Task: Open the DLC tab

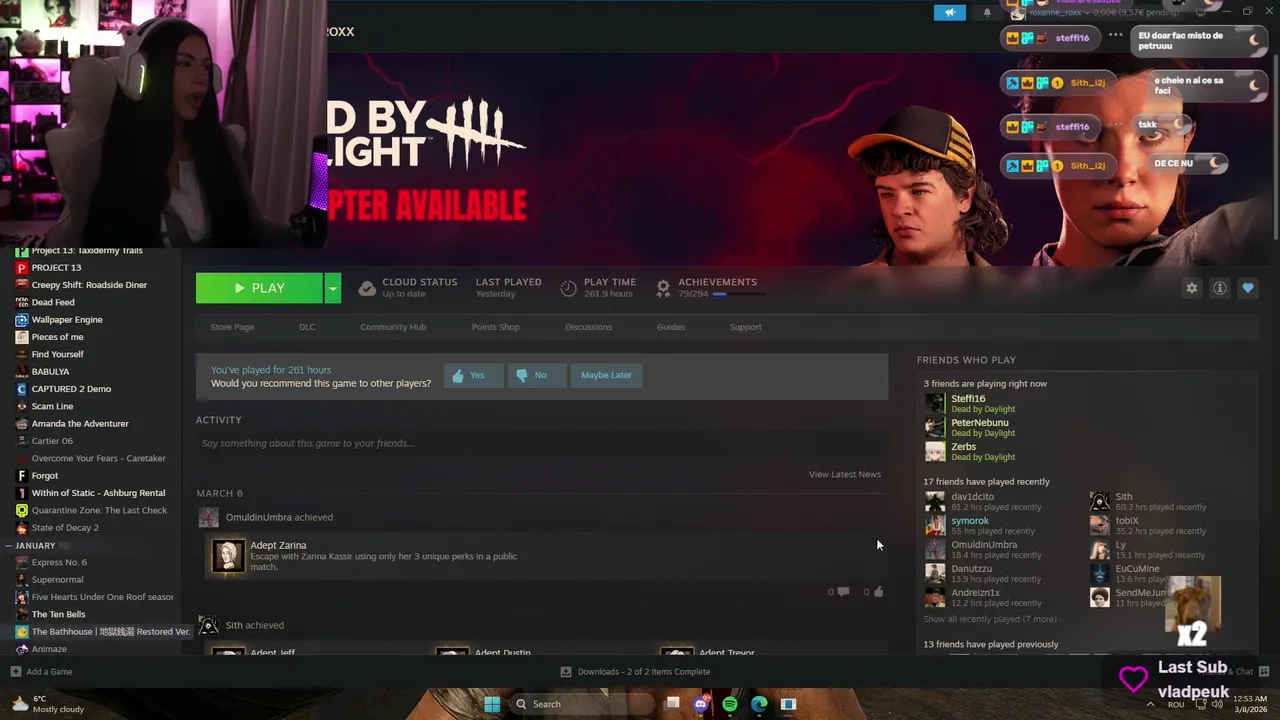Action: pyautogui.click(x=307, y=327)
